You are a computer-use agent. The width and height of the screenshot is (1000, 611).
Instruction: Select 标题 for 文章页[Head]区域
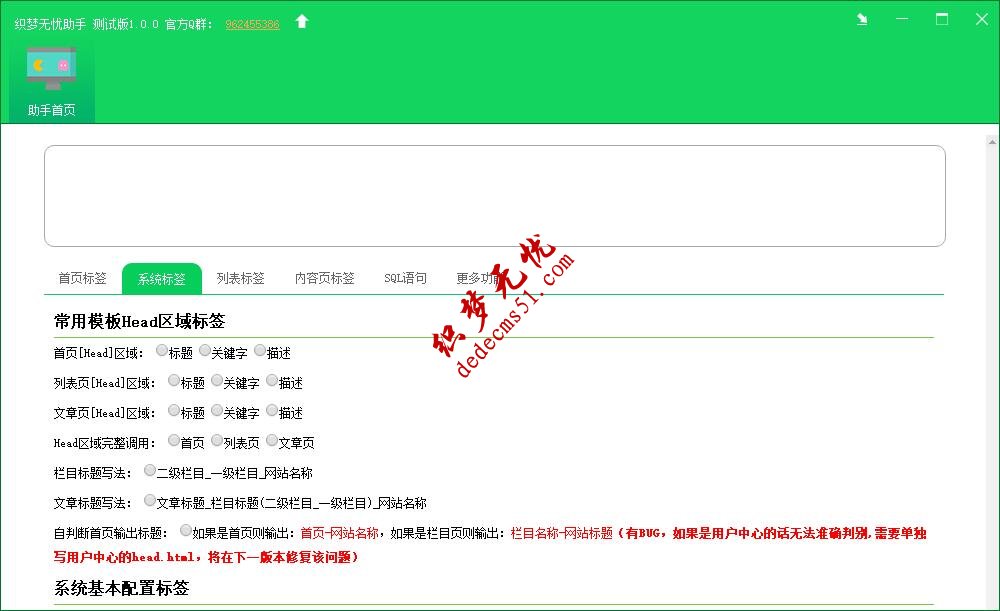point(174,411)
